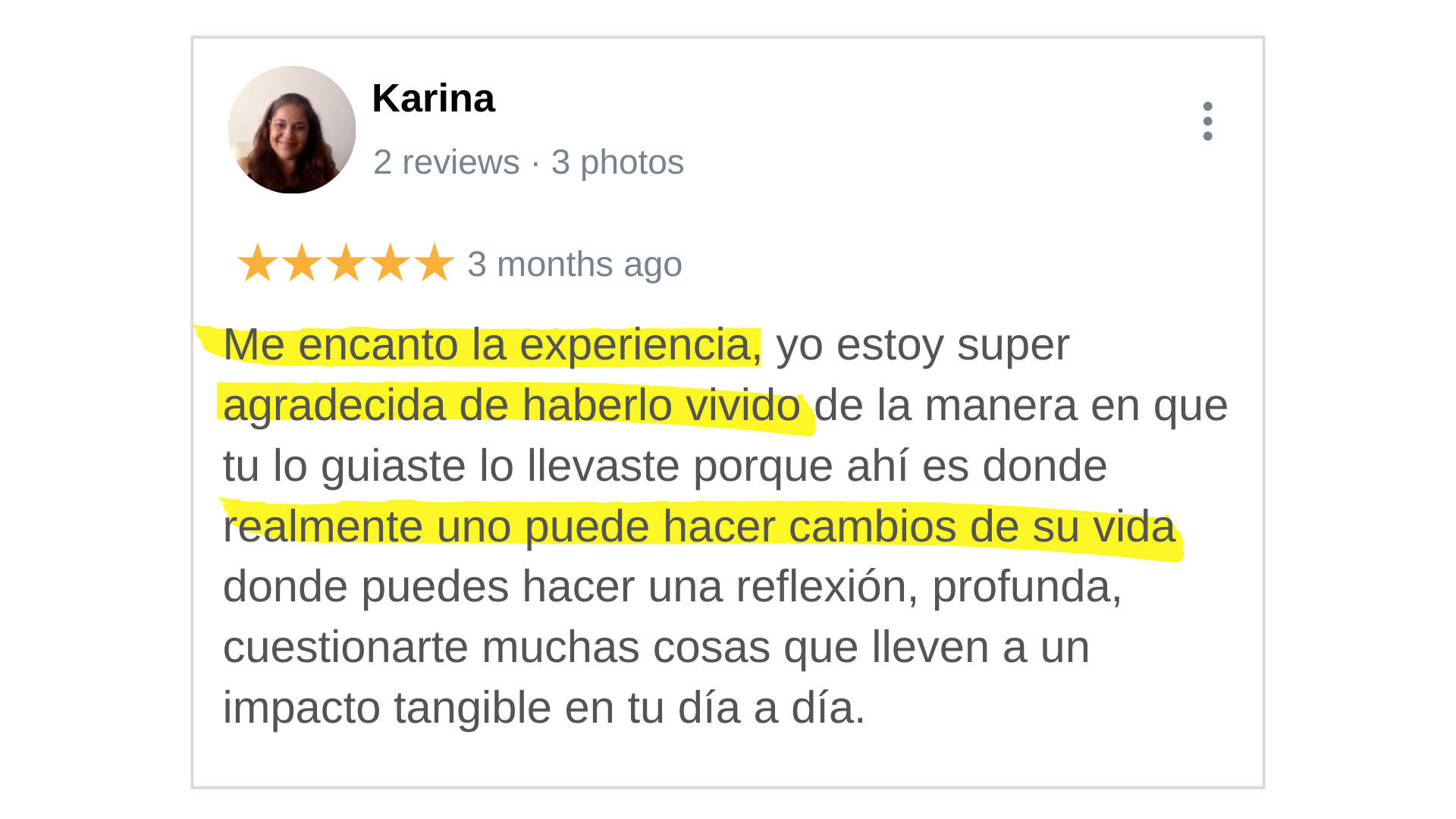Click Karina's profile photo
Screen dimensions: 1456x819
tap(292, 130)
